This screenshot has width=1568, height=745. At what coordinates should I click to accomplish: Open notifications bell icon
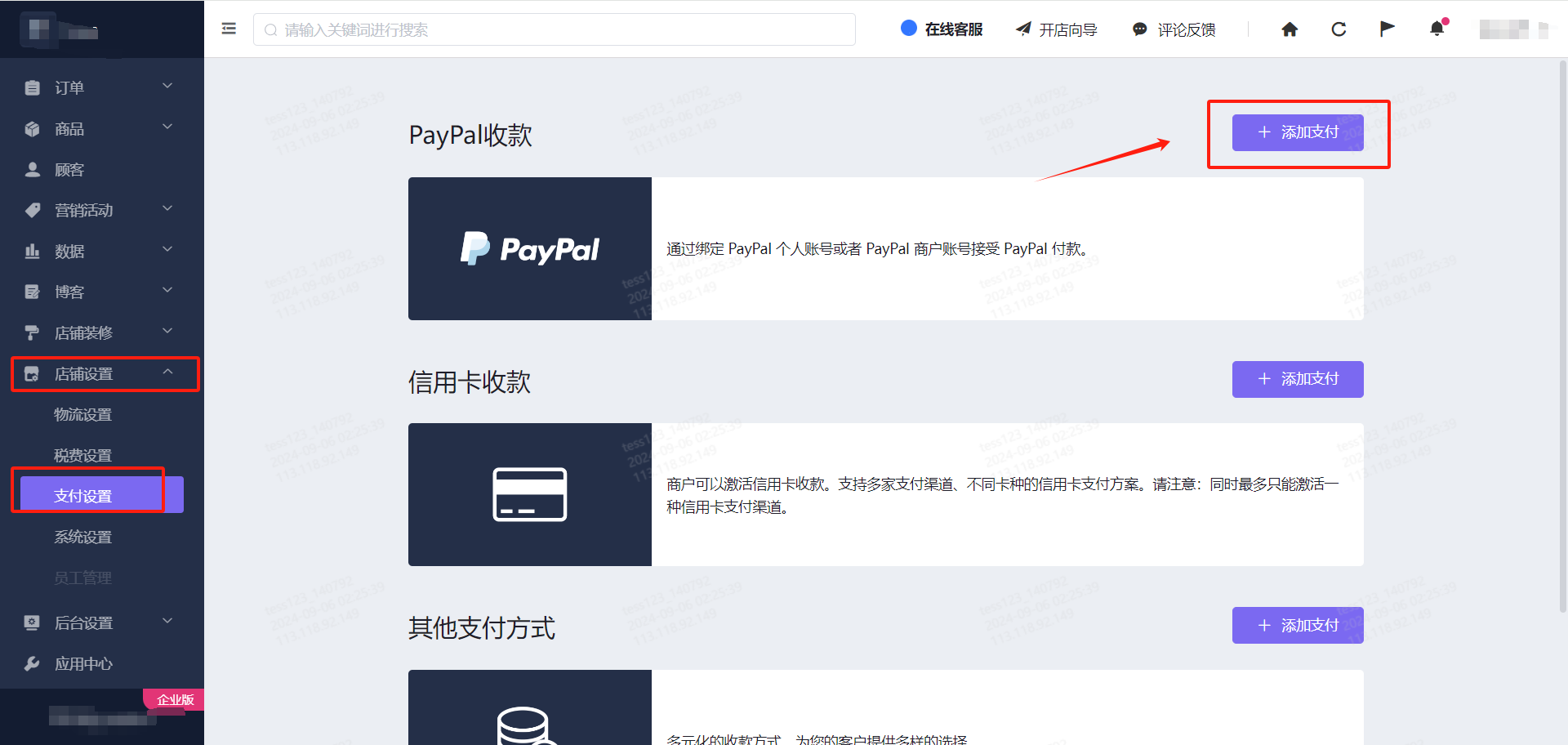click(1437, 29)
